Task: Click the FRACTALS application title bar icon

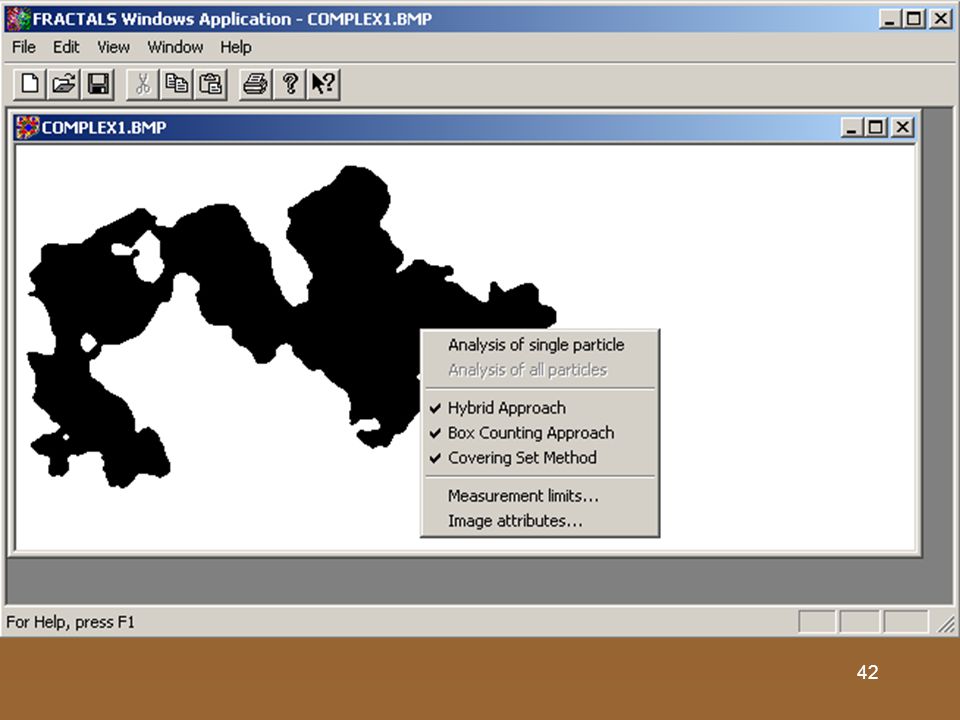Action: tap(18, 19)
